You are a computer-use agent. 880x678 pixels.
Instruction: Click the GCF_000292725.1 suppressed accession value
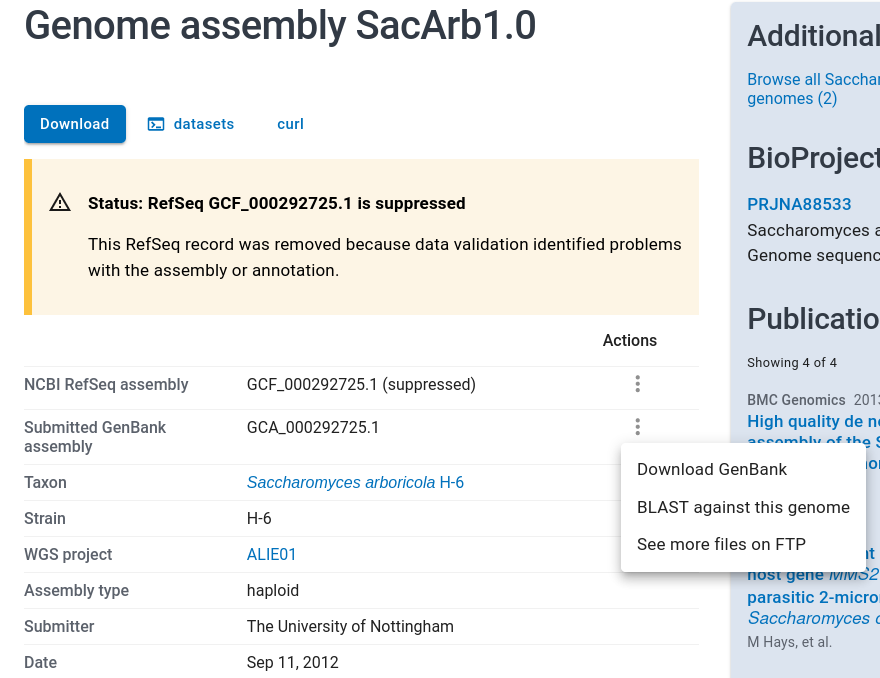coord(361,384)
